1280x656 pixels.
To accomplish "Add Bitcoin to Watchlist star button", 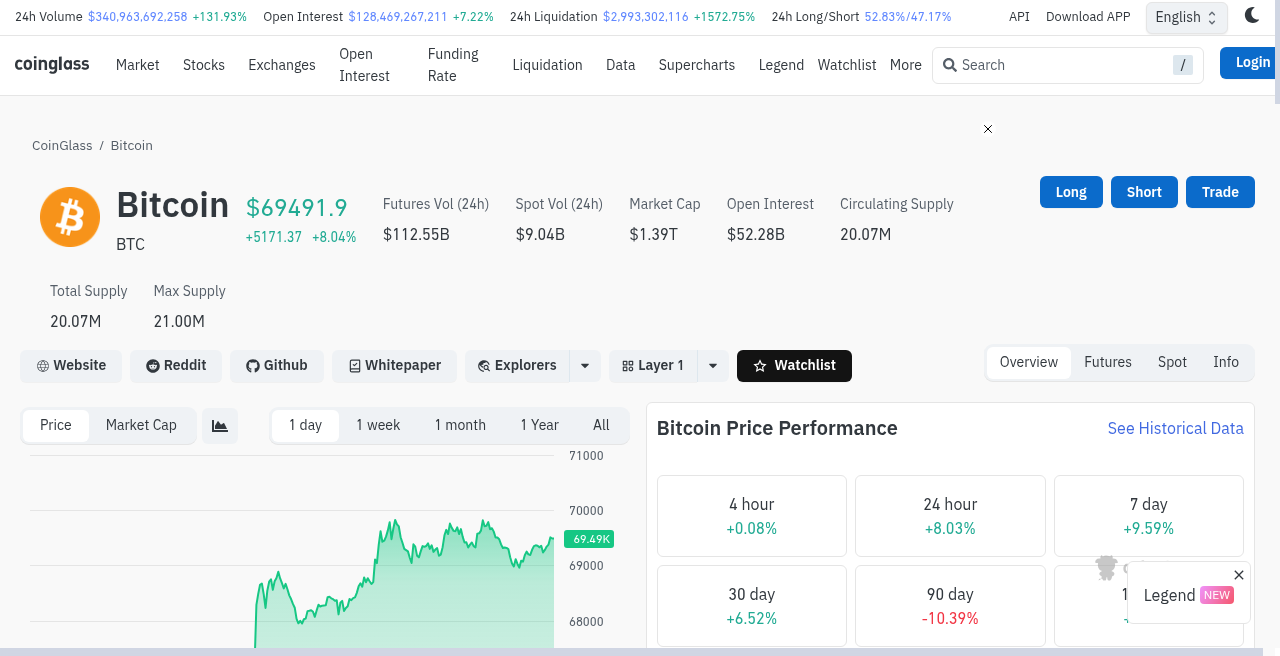I will coord(794,366).
